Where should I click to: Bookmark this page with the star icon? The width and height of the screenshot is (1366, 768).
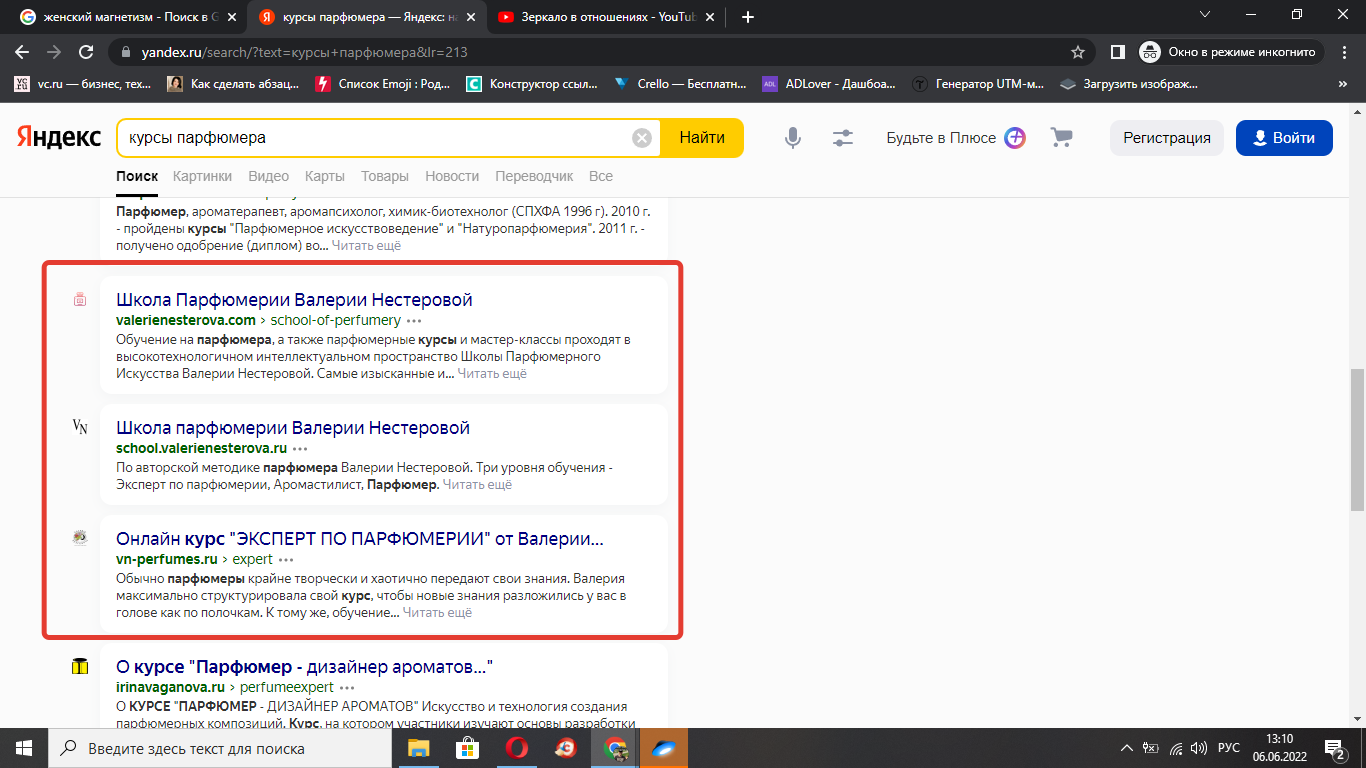1077,52
